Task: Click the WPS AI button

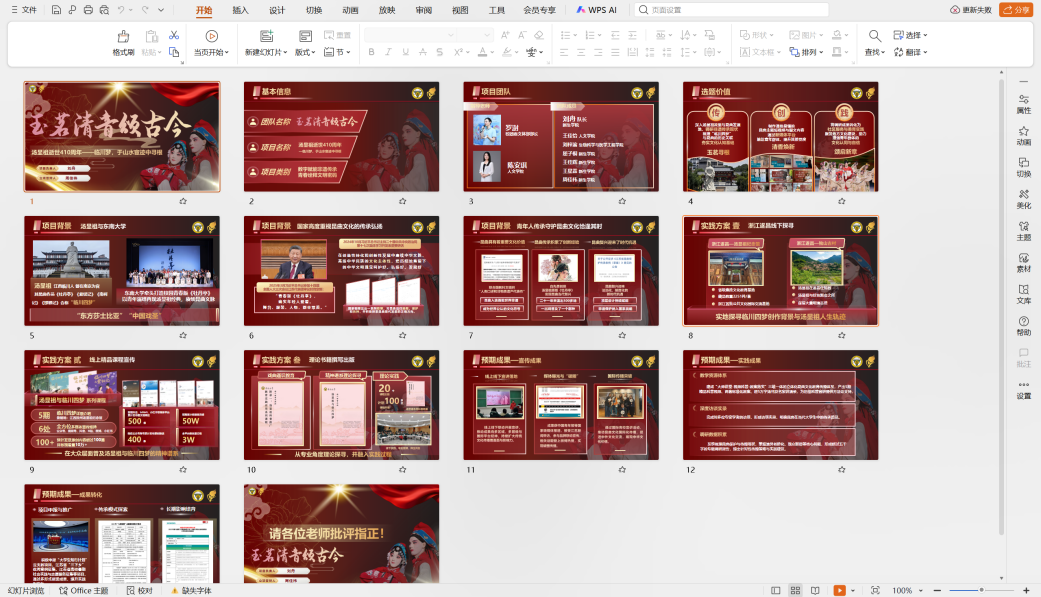Action: (597, 10)
